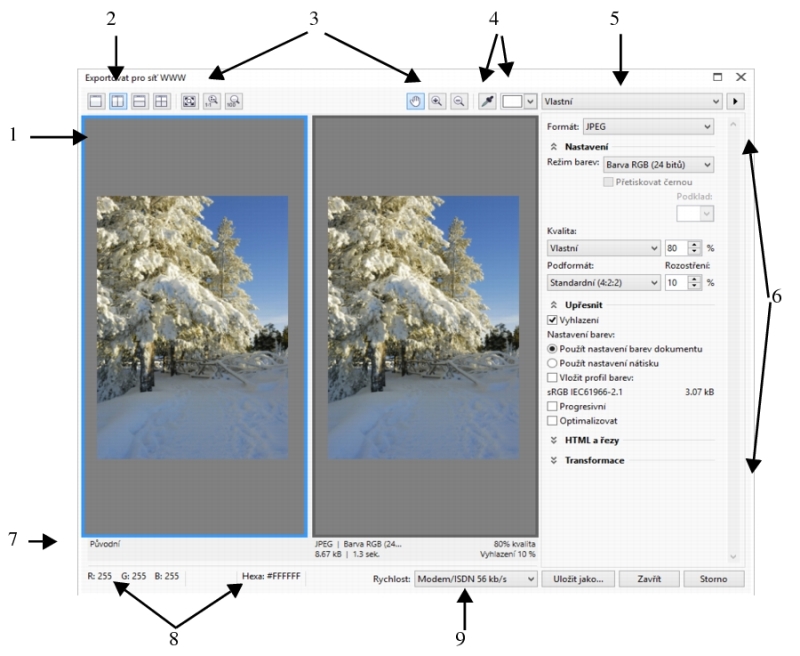Choose the four previews layout icon
This screenshot has height=656, width=800.
click(x=158, y=101)
